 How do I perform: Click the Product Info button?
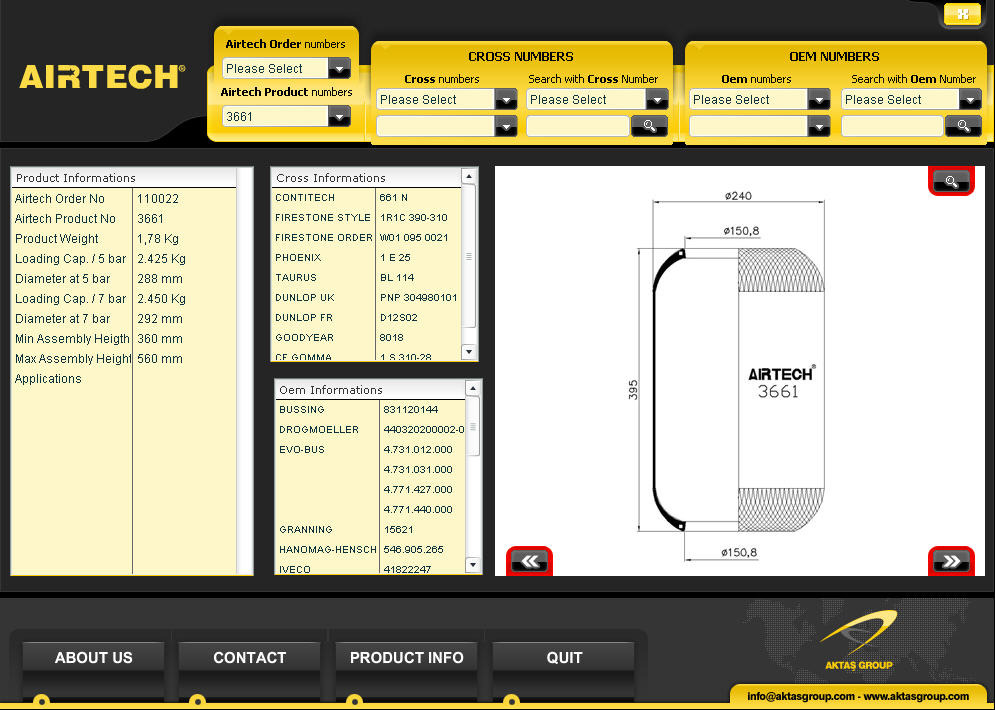(x=406, y=658)
